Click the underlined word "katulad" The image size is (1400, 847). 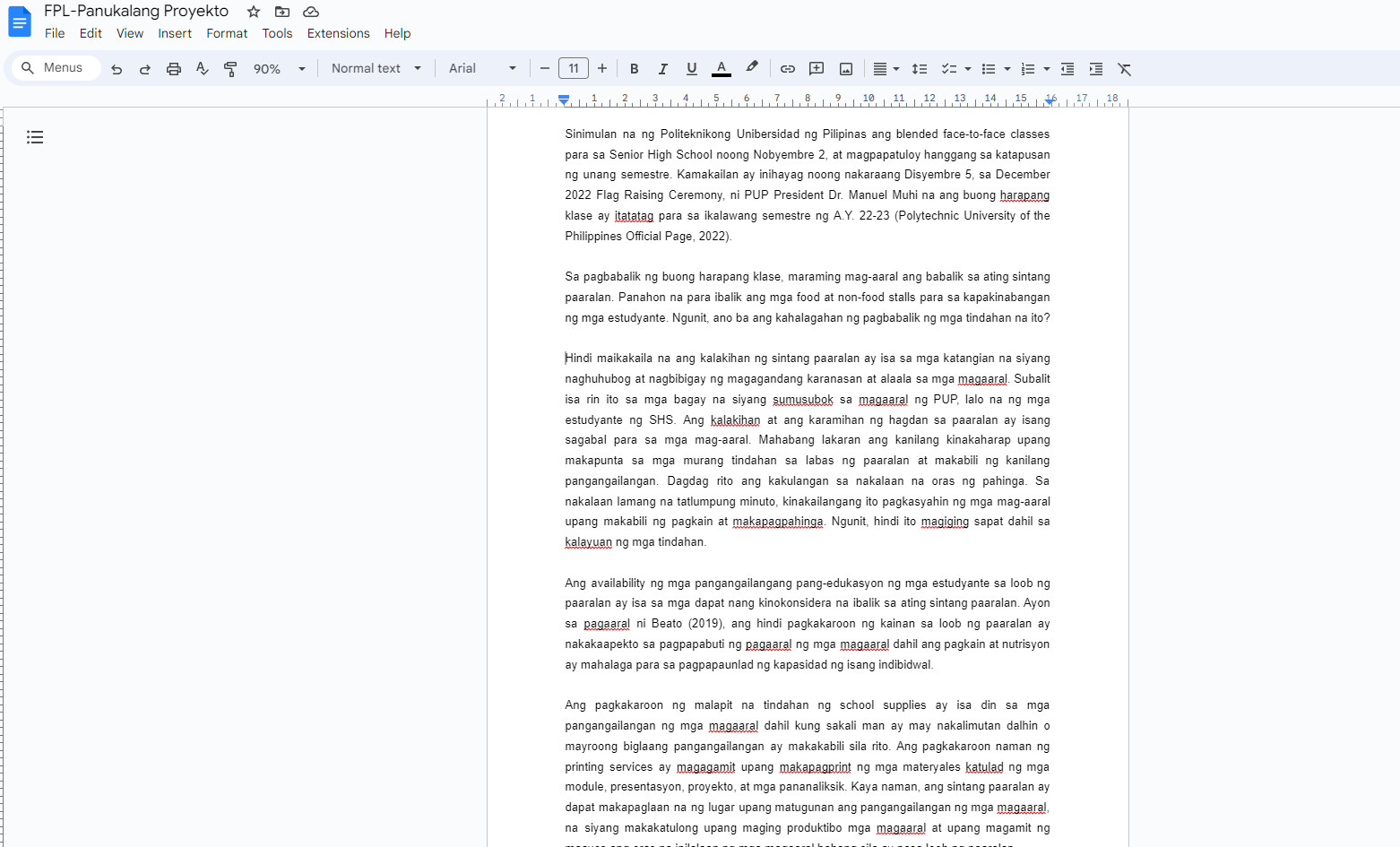click(x=984, y=767)
